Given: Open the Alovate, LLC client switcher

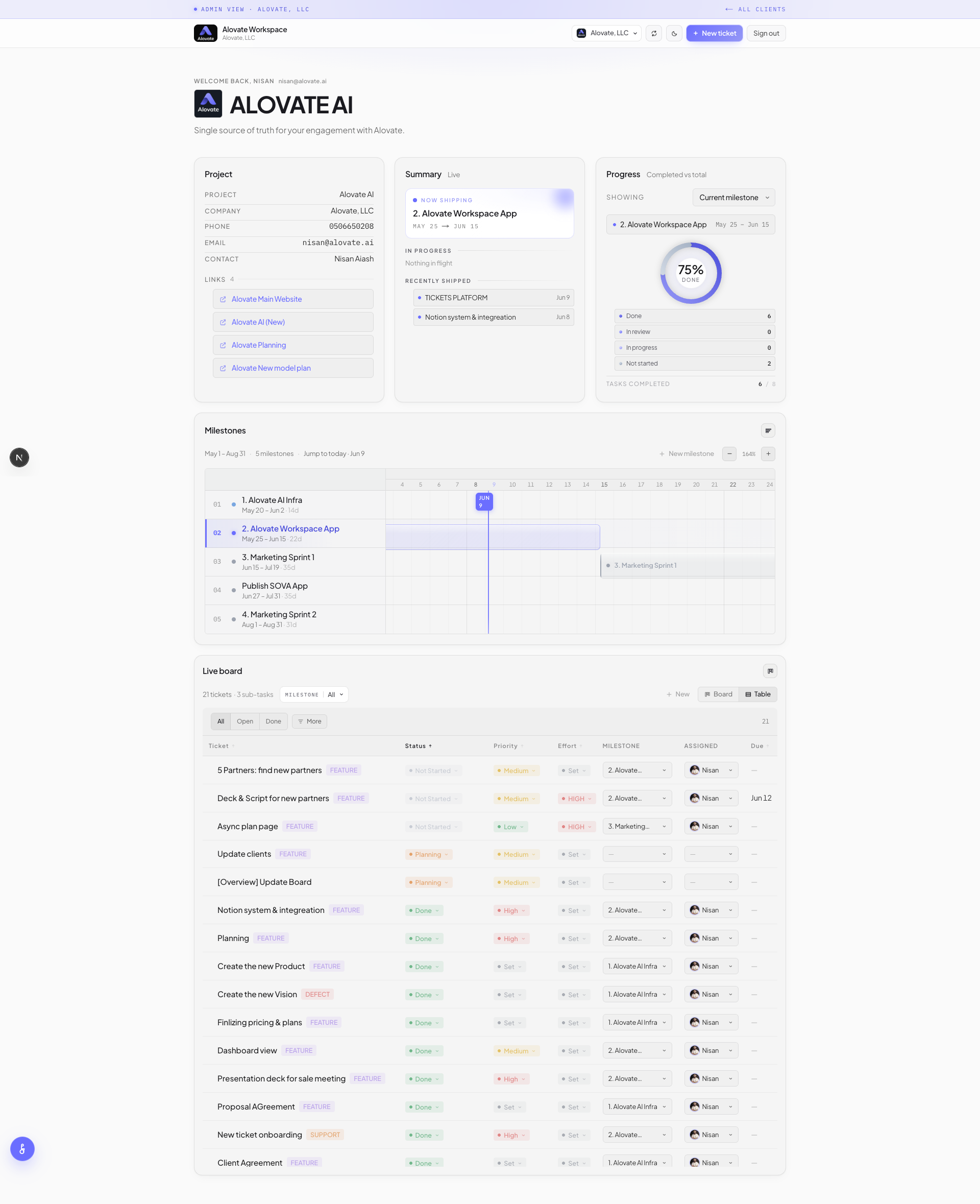Looking at the screenshot, I should point(606,33).
